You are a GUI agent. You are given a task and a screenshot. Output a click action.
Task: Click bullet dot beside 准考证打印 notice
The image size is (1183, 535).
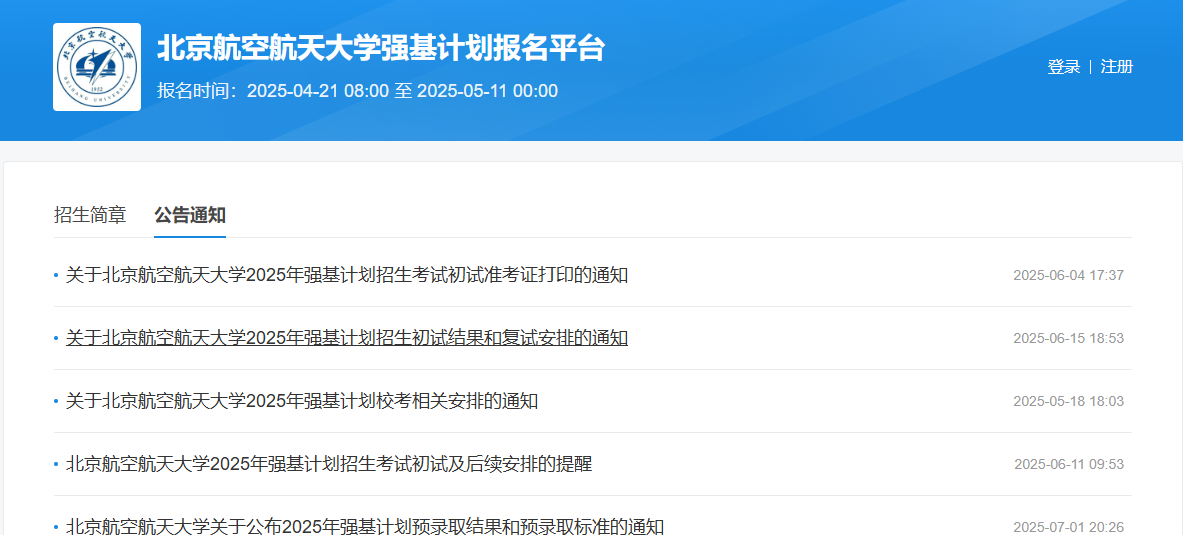pos(56,275)
